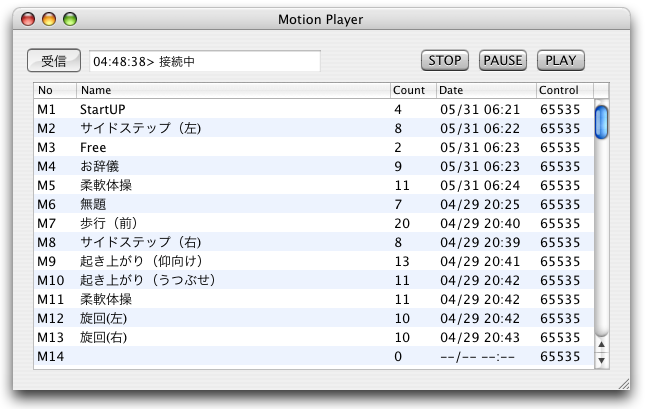Click the 受信 receive button
Viewport: 649px width, 409px height.
(x=54, y=61)
